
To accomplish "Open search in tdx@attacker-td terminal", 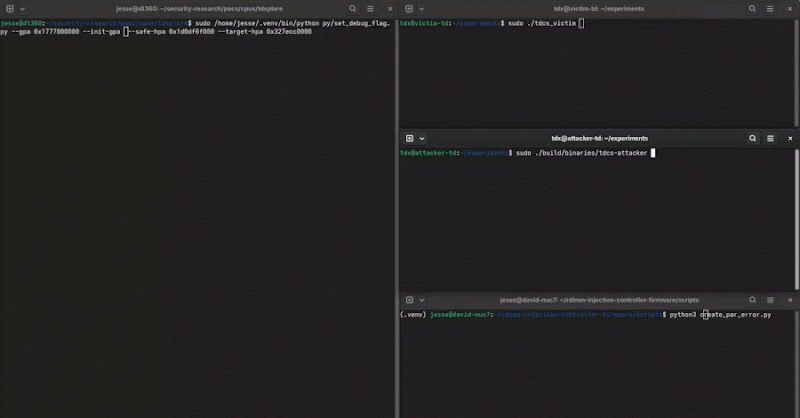I will point(753,138).
